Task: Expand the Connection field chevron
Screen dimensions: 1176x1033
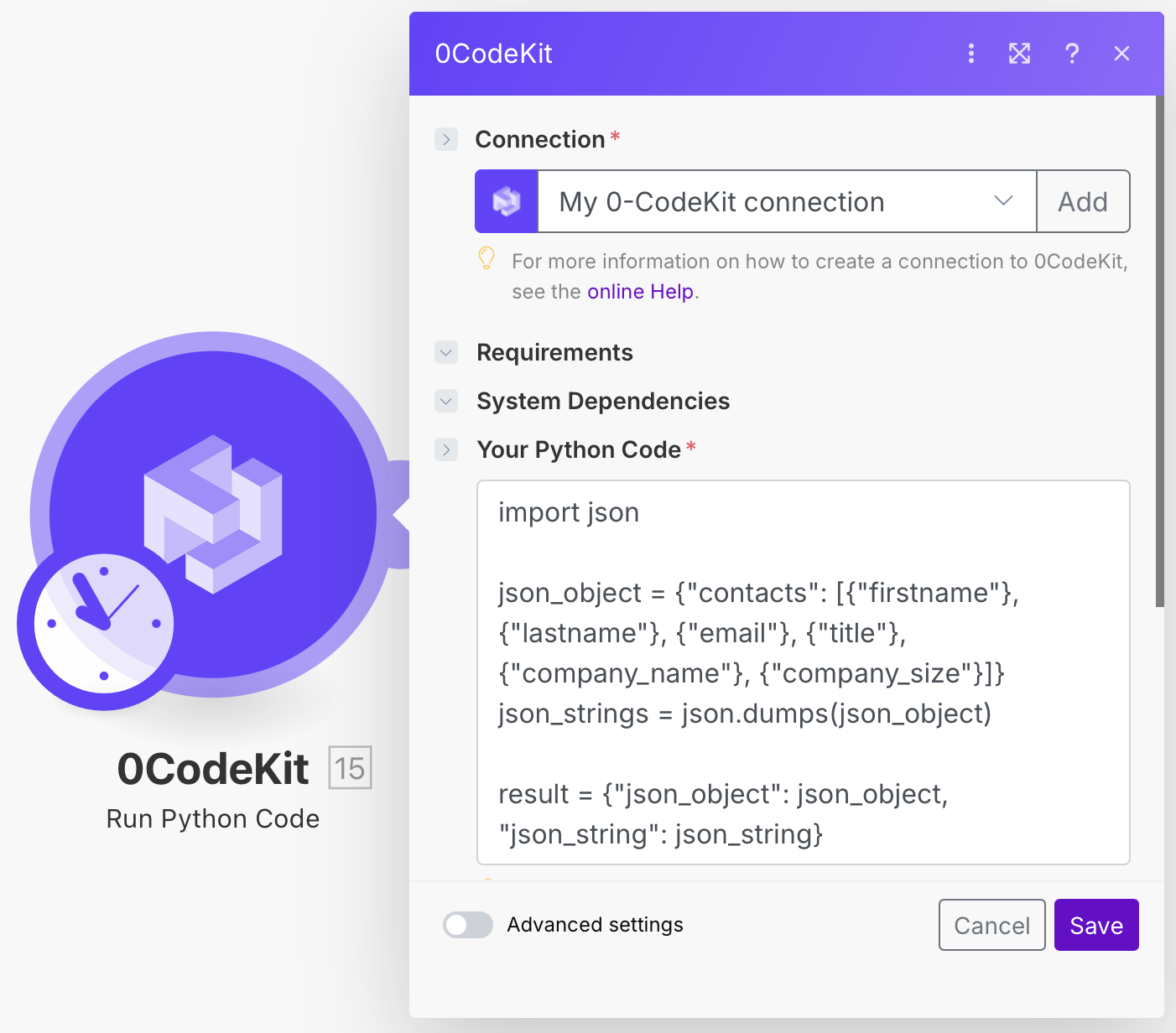Action: tap(446, 139)
